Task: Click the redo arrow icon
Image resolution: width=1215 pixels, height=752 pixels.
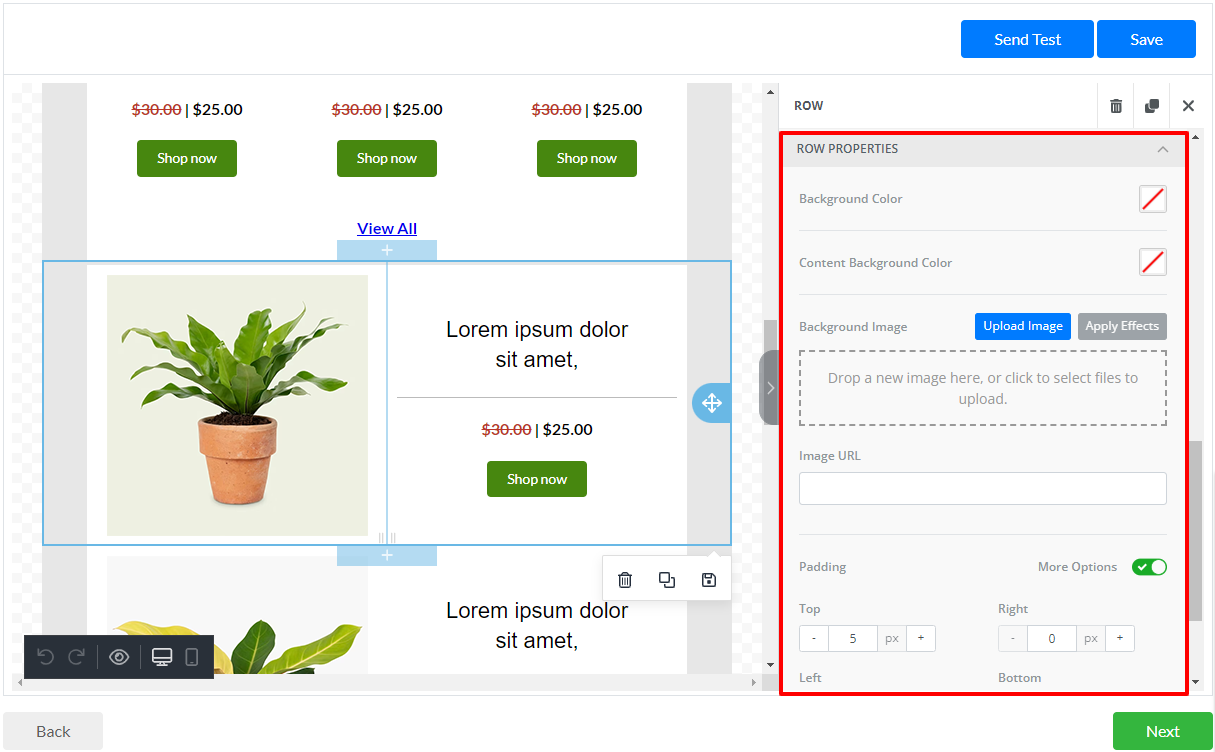Action: pyautogui.click(x=76, y=657)
